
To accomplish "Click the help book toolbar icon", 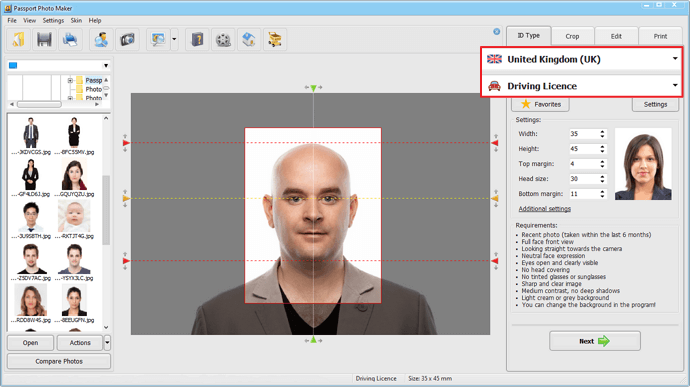I will tap(197, 40).
